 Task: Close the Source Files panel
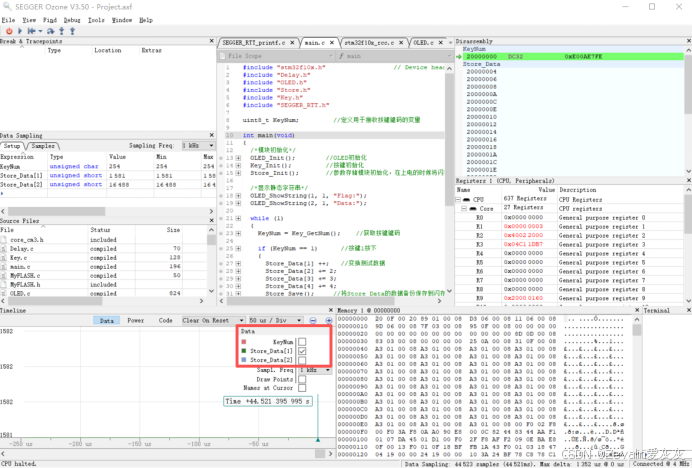click(x=211, y=220)
